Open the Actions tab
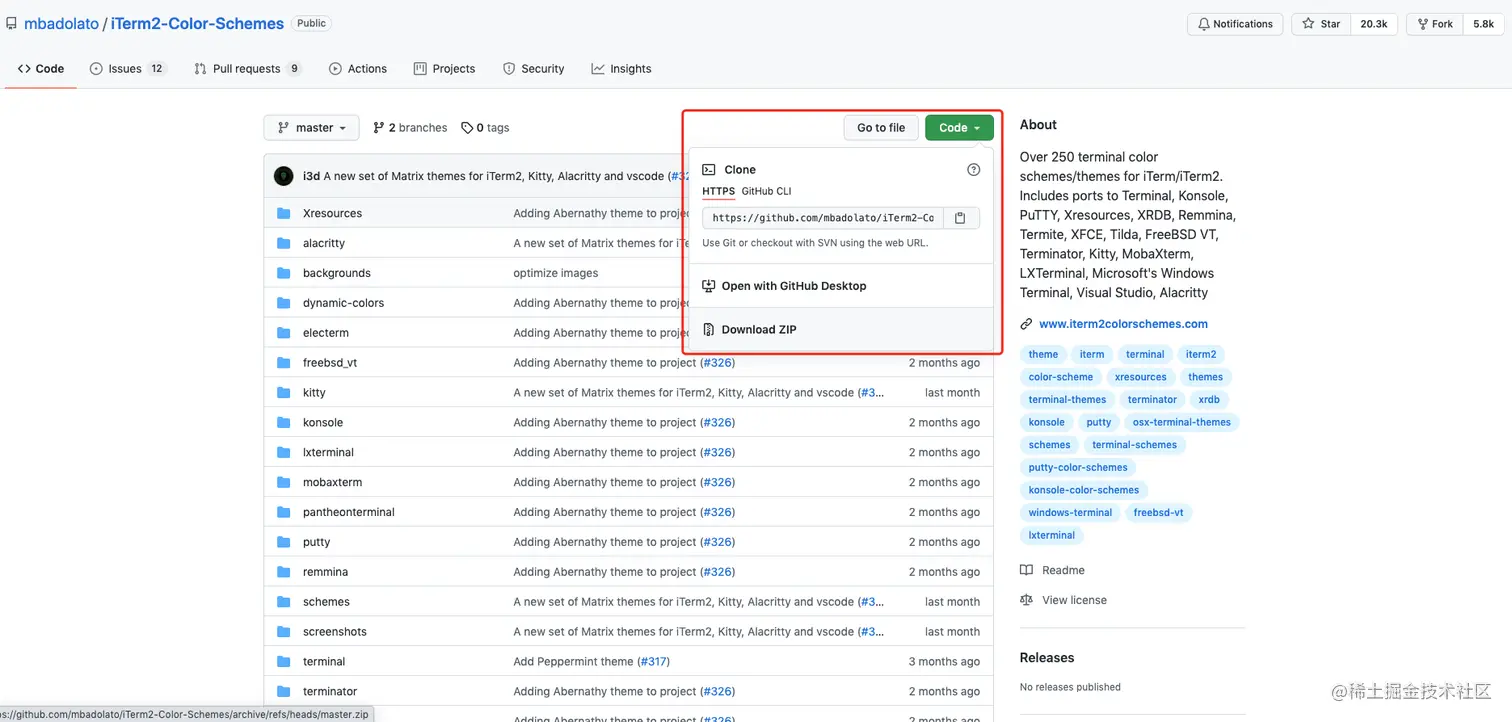 coord(358,69)
